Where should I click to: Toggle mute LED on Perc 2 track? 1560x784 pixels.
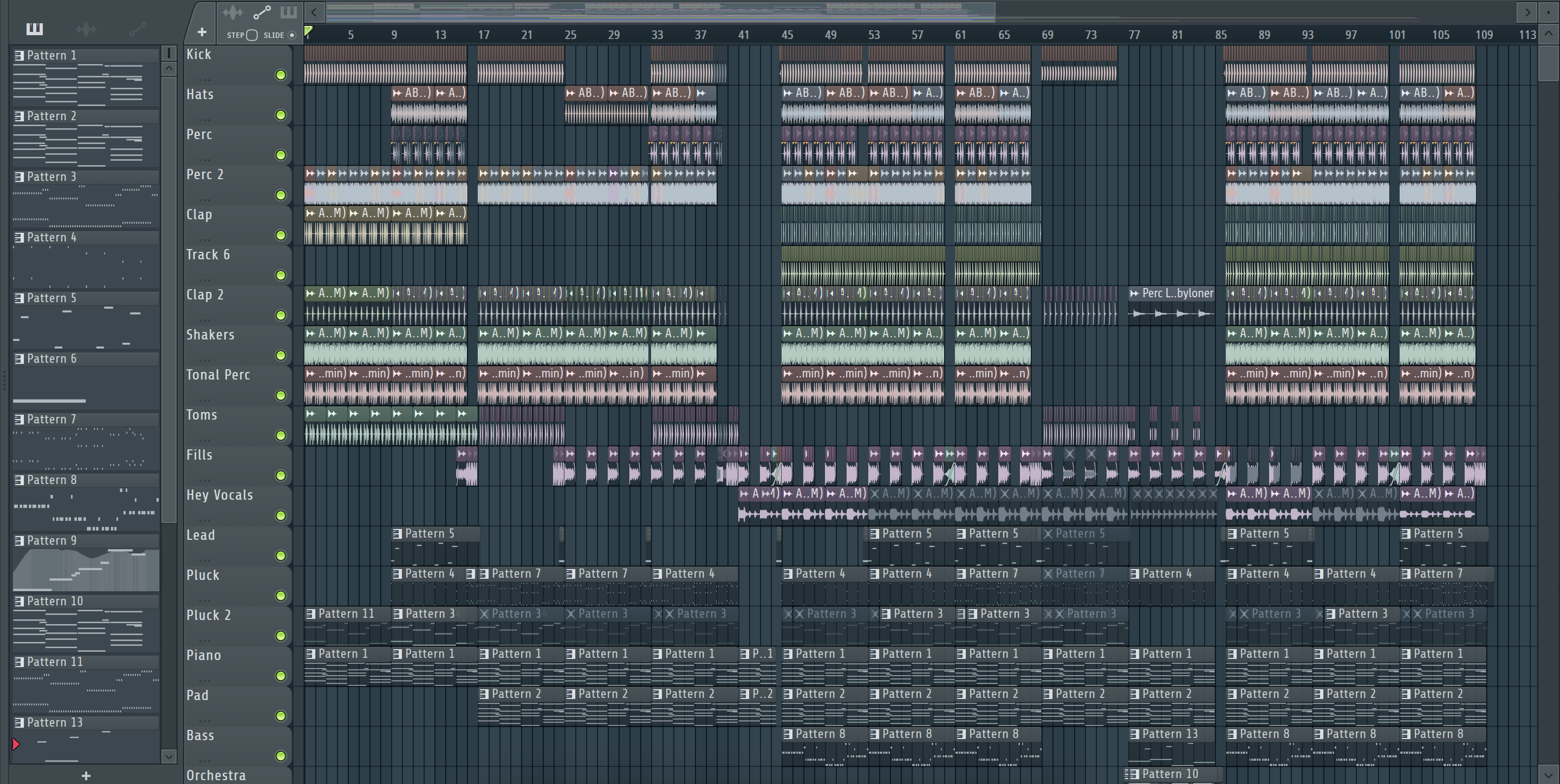tap(281, 195)
